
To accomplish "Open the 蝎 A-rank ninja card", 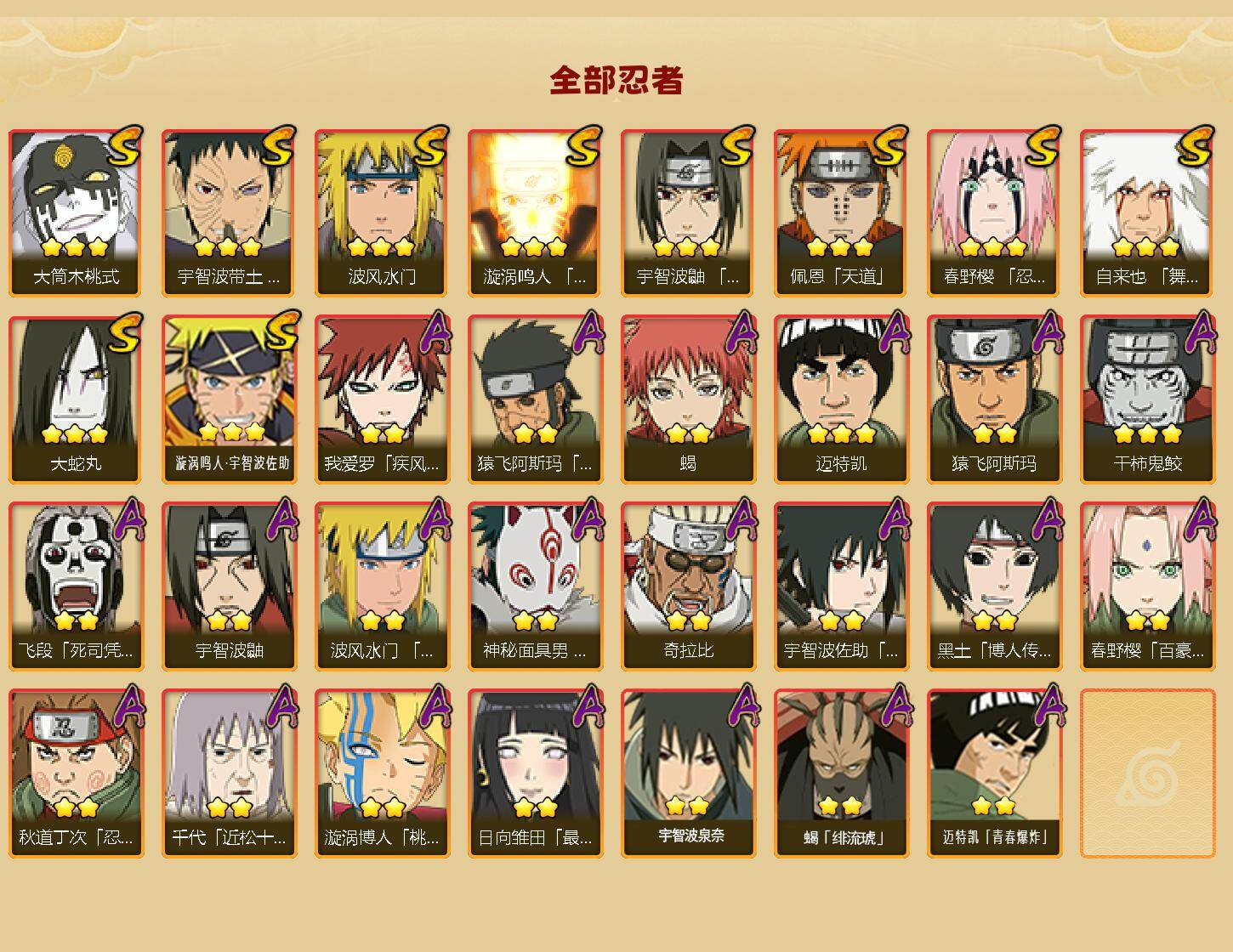I will click(688, 399).
